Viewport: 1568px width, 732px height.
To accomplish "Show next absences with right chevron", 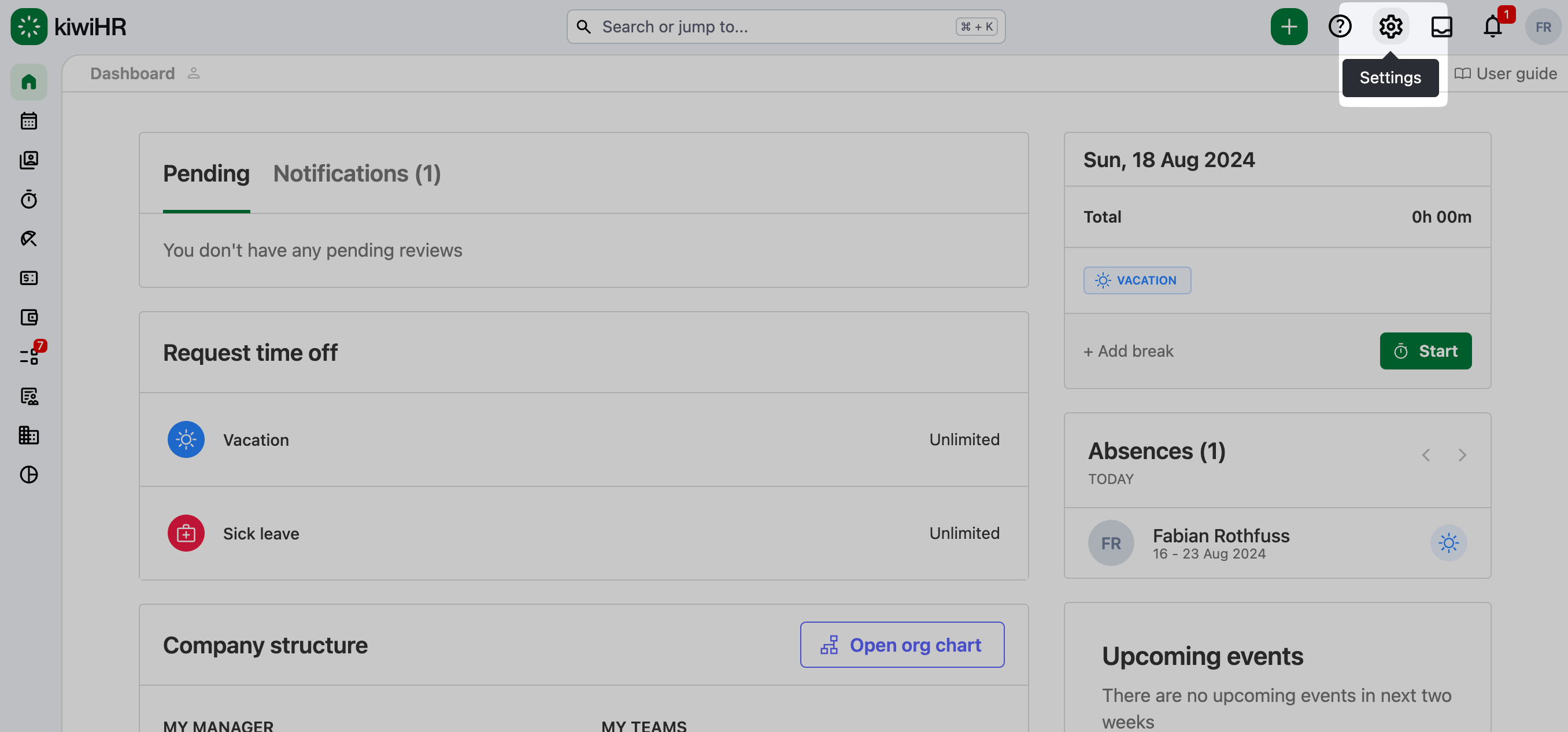I will [x=1462, y=455].
